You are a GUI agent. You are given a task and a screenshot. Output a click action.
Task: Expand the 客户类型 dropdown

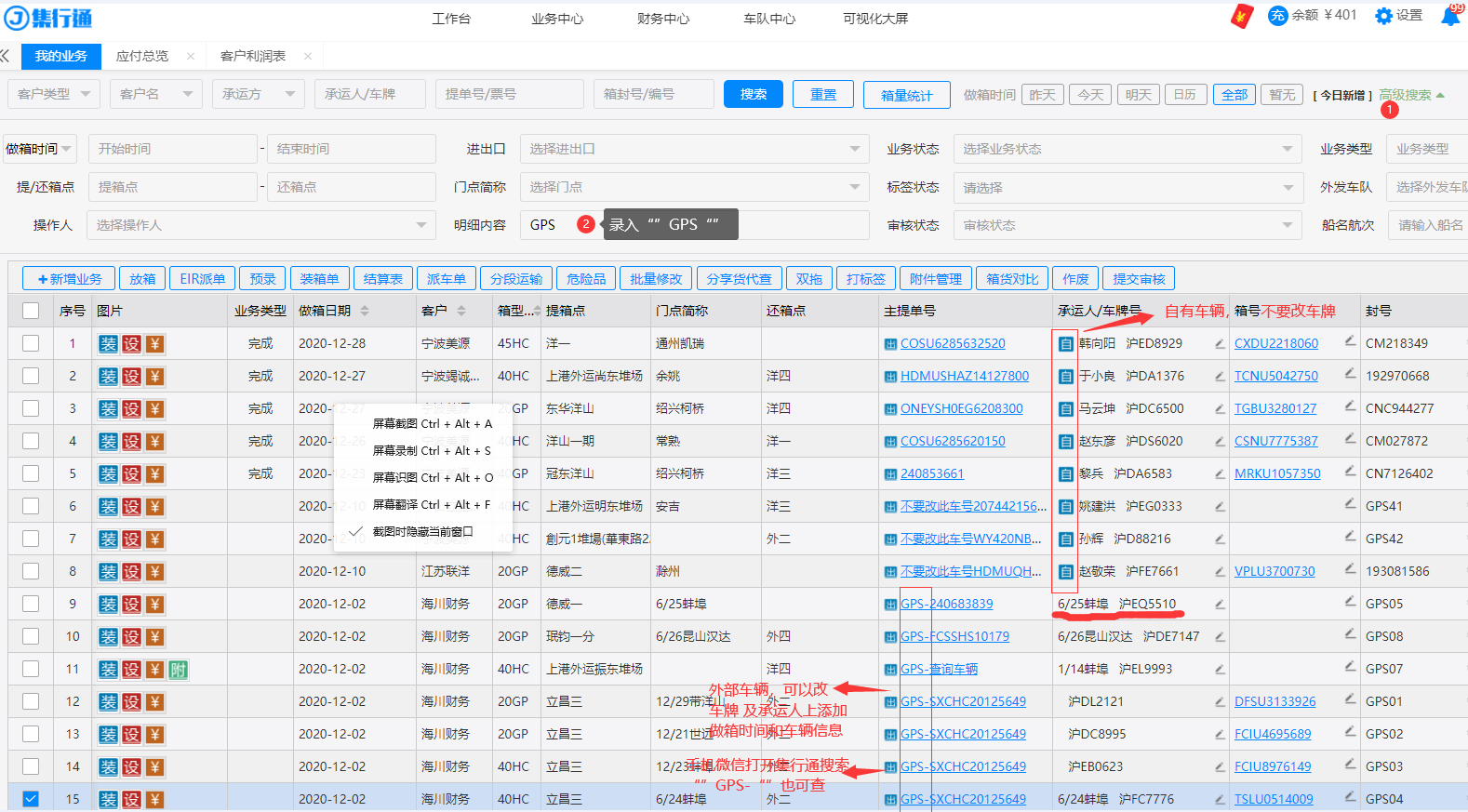pyautogui.click(x=53, y=94)
